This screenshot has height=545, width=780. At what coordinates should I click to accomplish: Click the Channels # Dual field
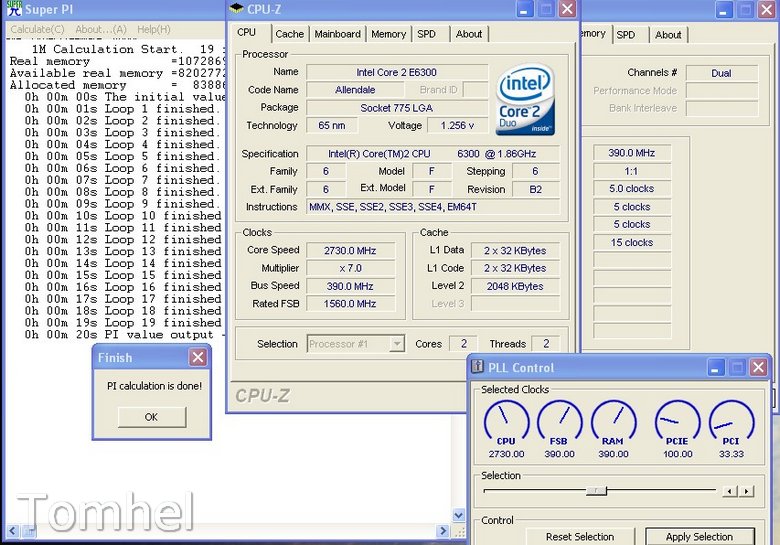722,73
